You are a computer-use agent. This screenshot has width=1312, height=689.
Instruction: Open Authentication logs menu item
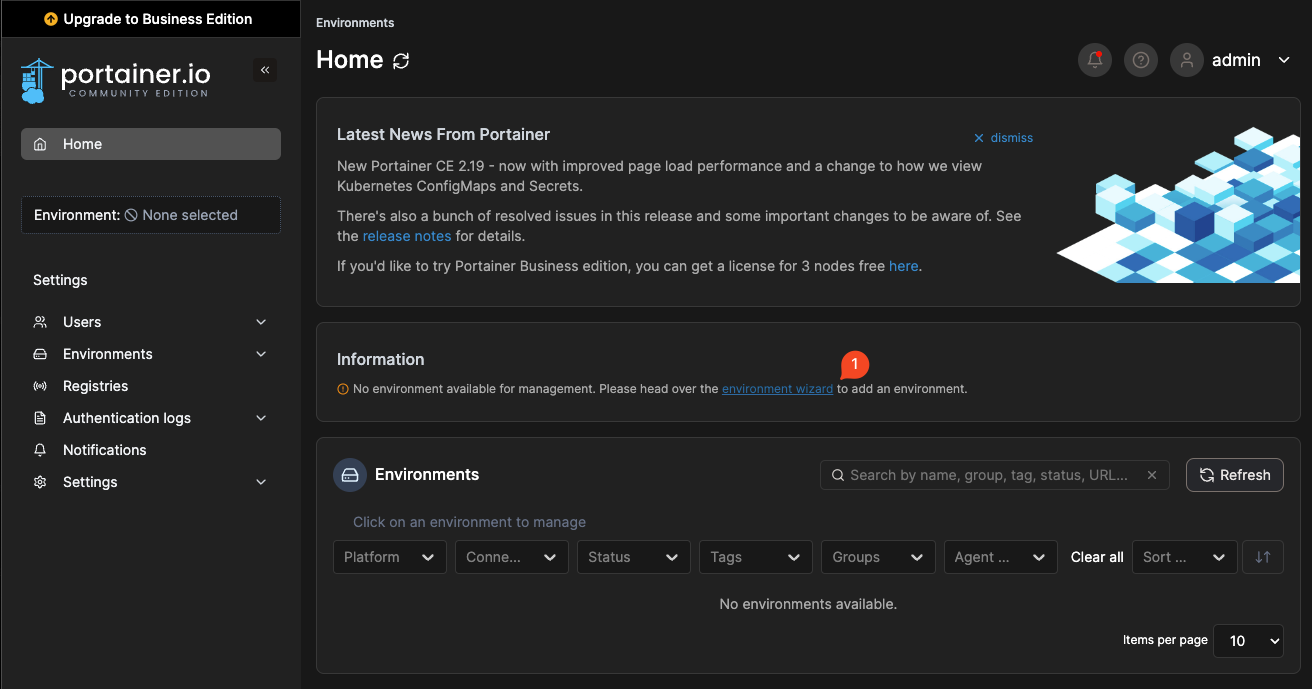point(151,418)
